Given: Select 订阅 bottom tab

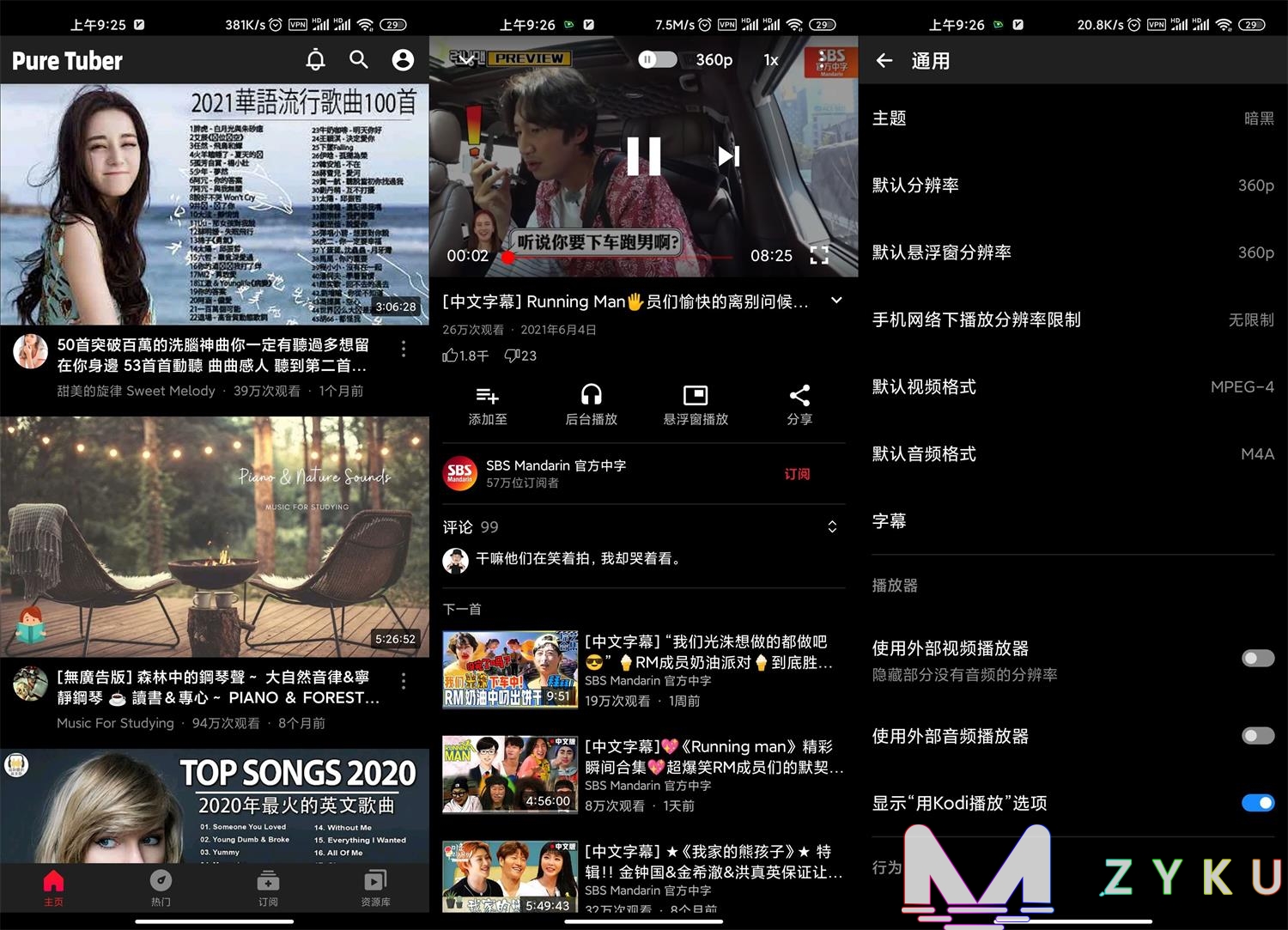Looking at the screenshot, I should point(268,888).
